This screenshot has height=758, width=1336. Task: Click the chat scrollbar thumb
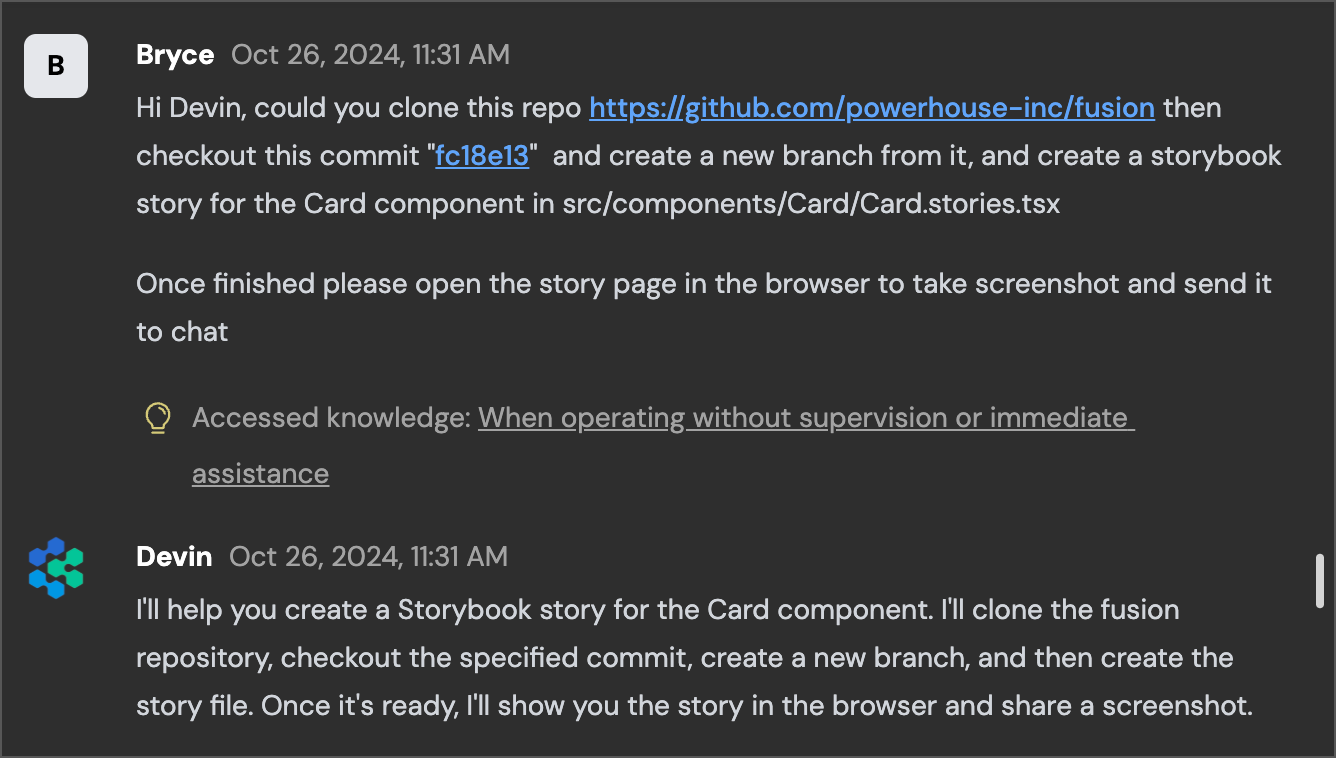tap(1321, 580)
